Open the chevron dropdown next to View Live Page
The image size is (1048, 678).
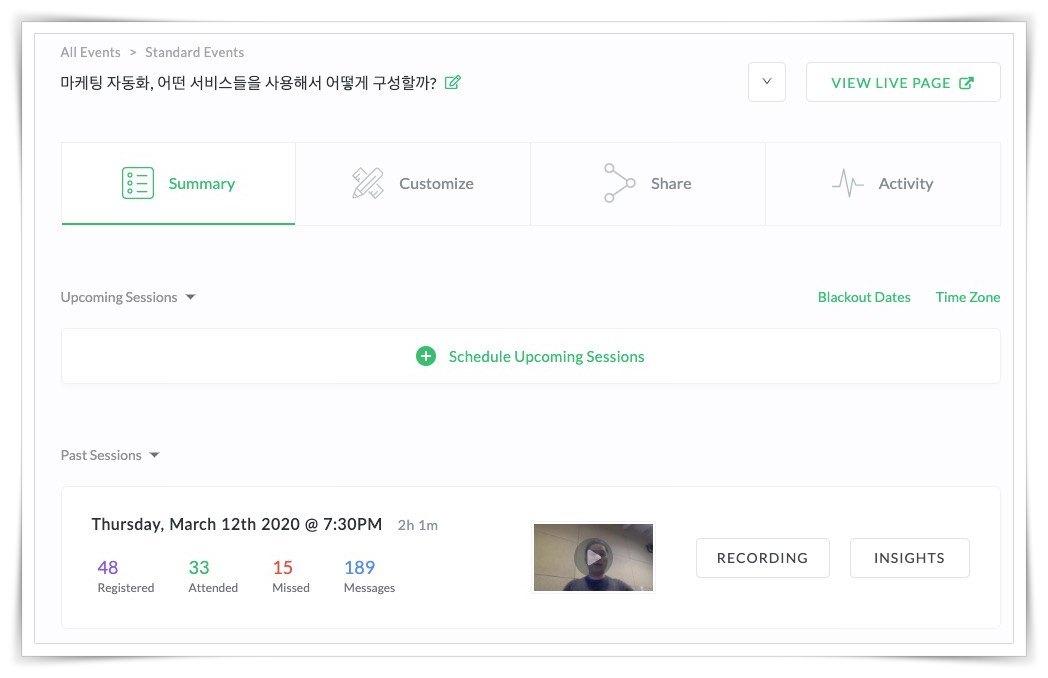point(767,82)
